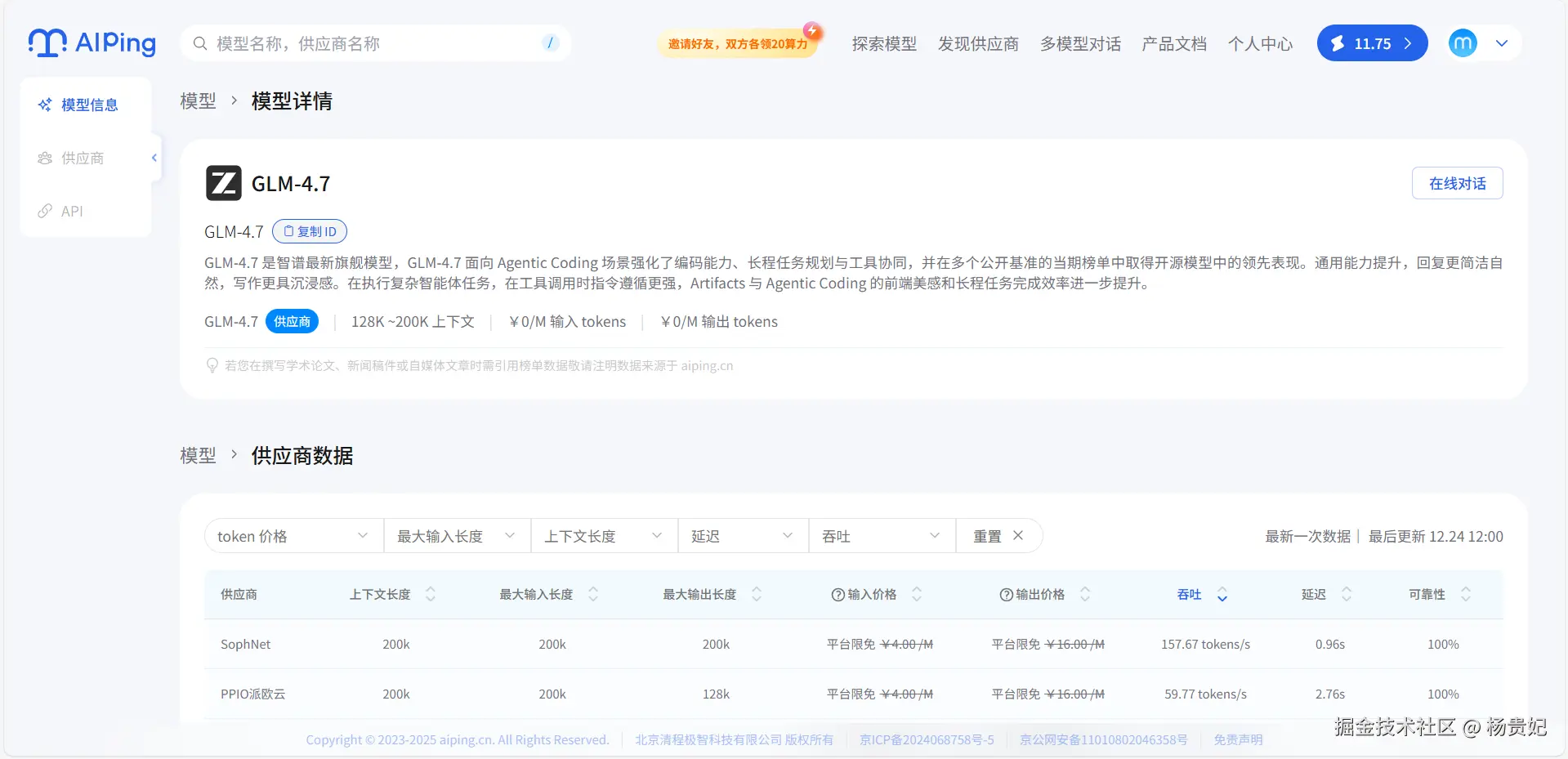1568x759 pixels.
Task: Click the invite friends promo banner
Action: click(x=739, y=42)
